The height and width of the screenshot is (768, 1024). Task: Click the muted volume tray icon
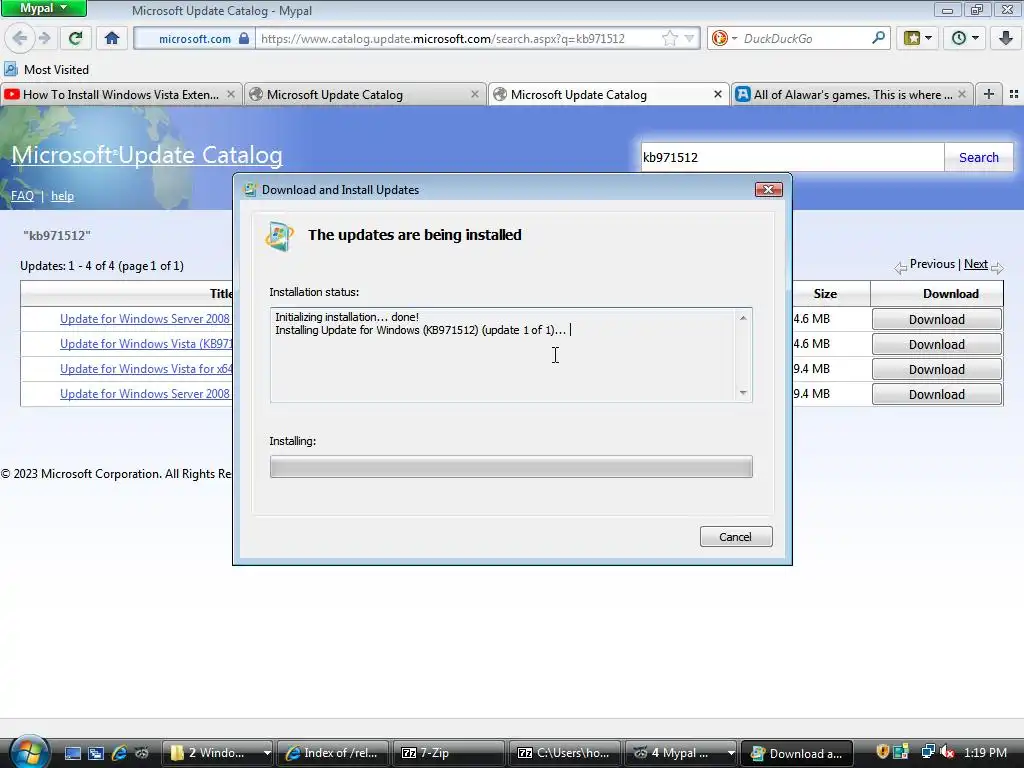(947, 752)
